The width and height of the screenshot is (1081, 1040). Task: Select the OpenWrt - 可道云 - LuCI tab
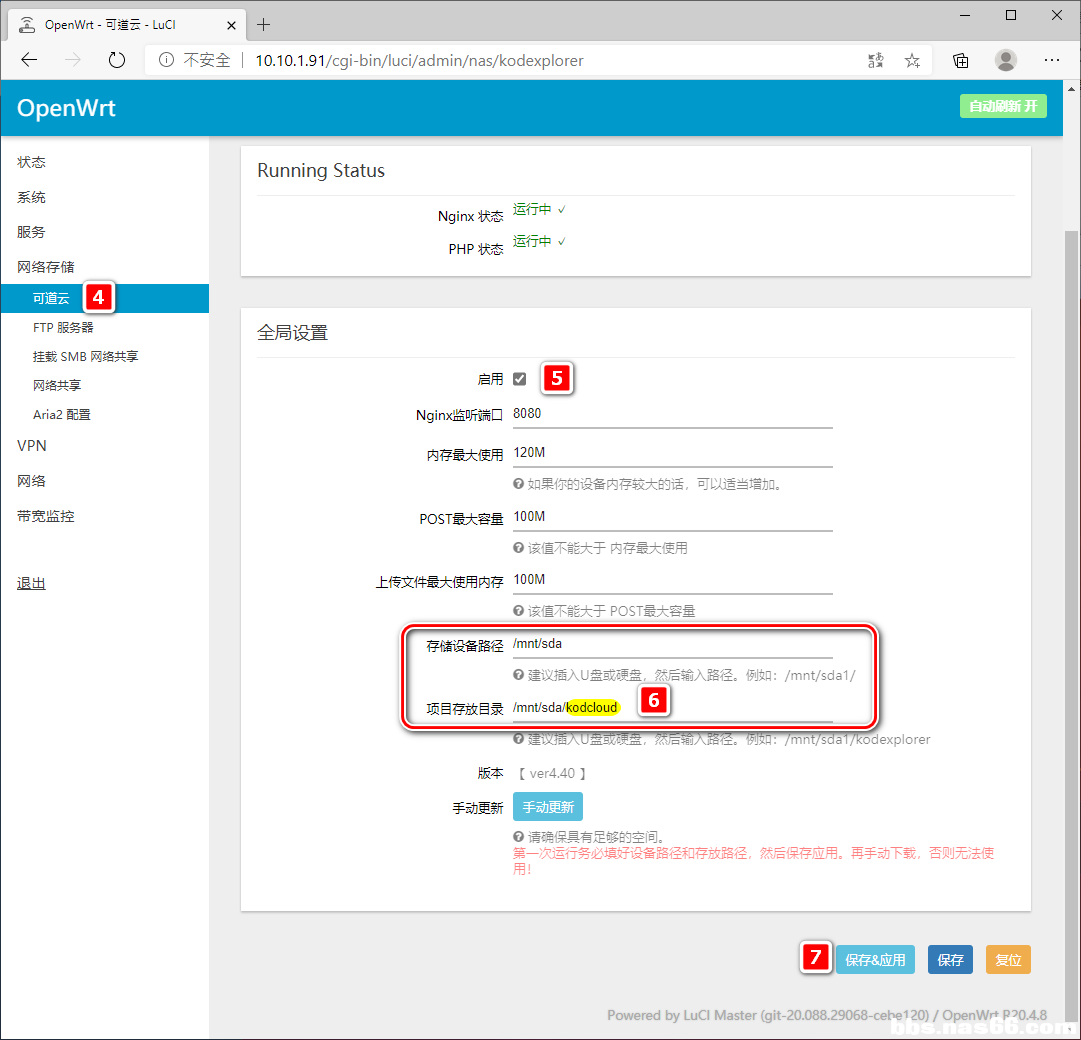[x=127, y=25]
